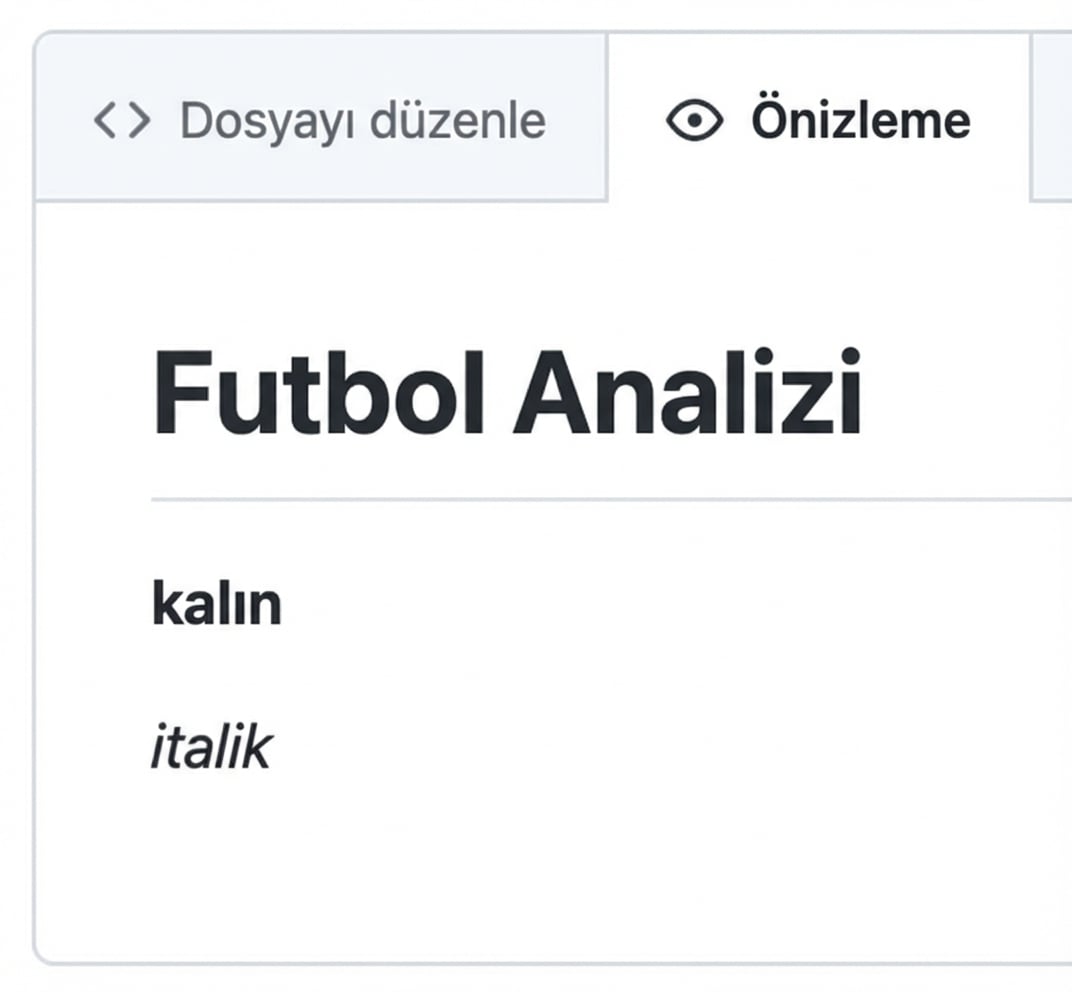Viewport: 1072px width, 992px height.
Task: Click the eye outline next to Önizleme text
Action: pyautogui.click(x=696, y=120)
